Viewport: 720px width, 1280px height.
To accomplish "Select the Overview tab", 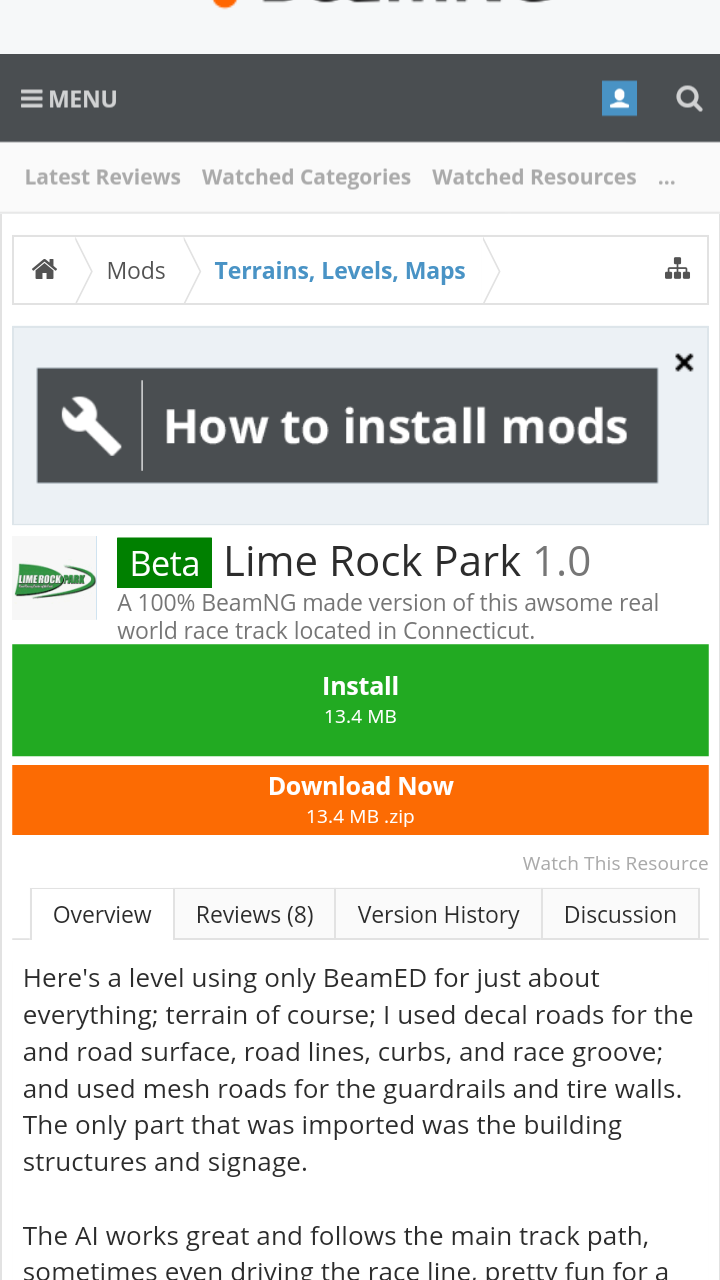I will click(102, 914).
